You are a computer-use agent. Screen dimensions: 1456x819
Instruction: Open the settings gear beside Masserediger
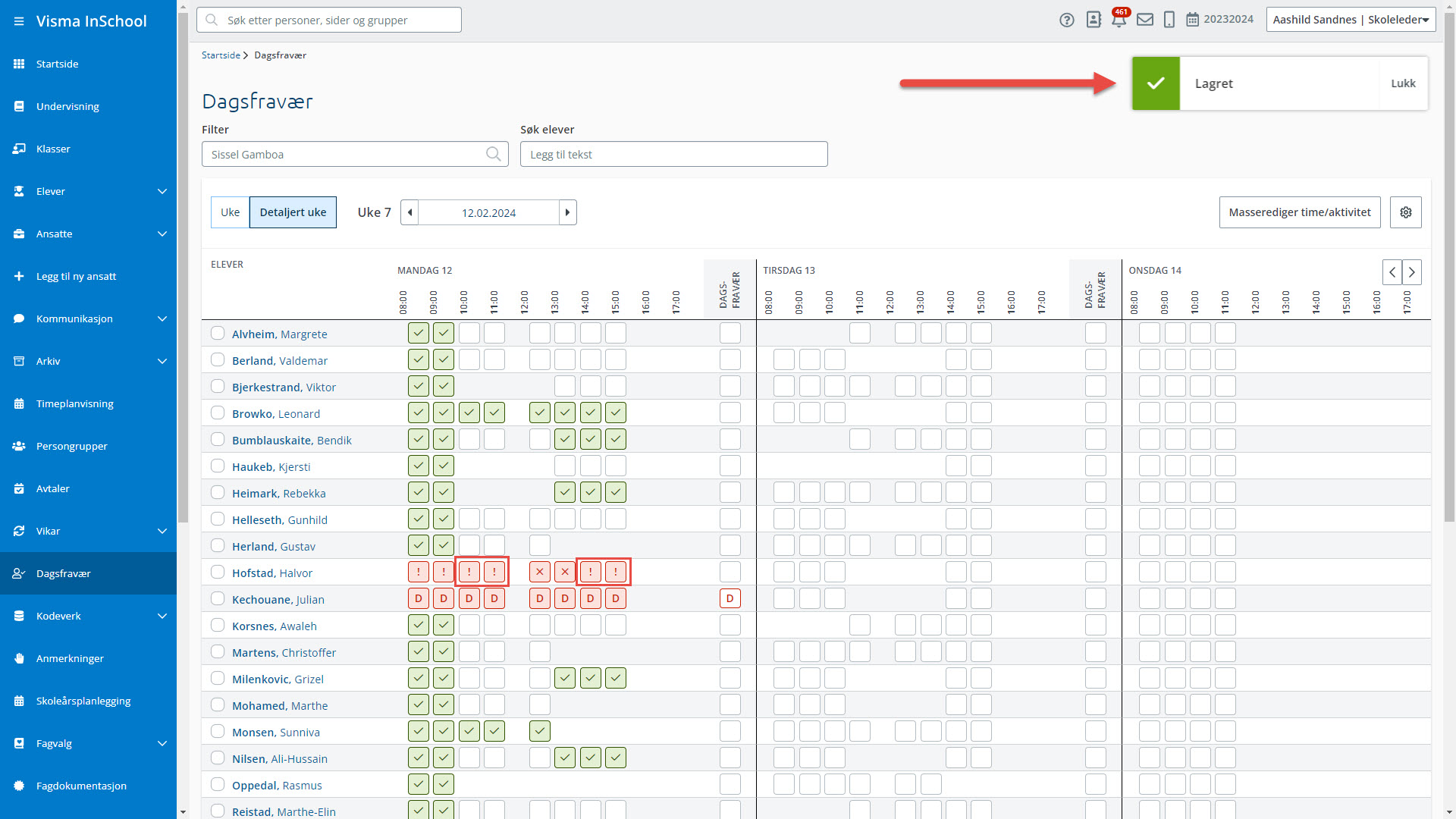click(x=1406, y=212)
